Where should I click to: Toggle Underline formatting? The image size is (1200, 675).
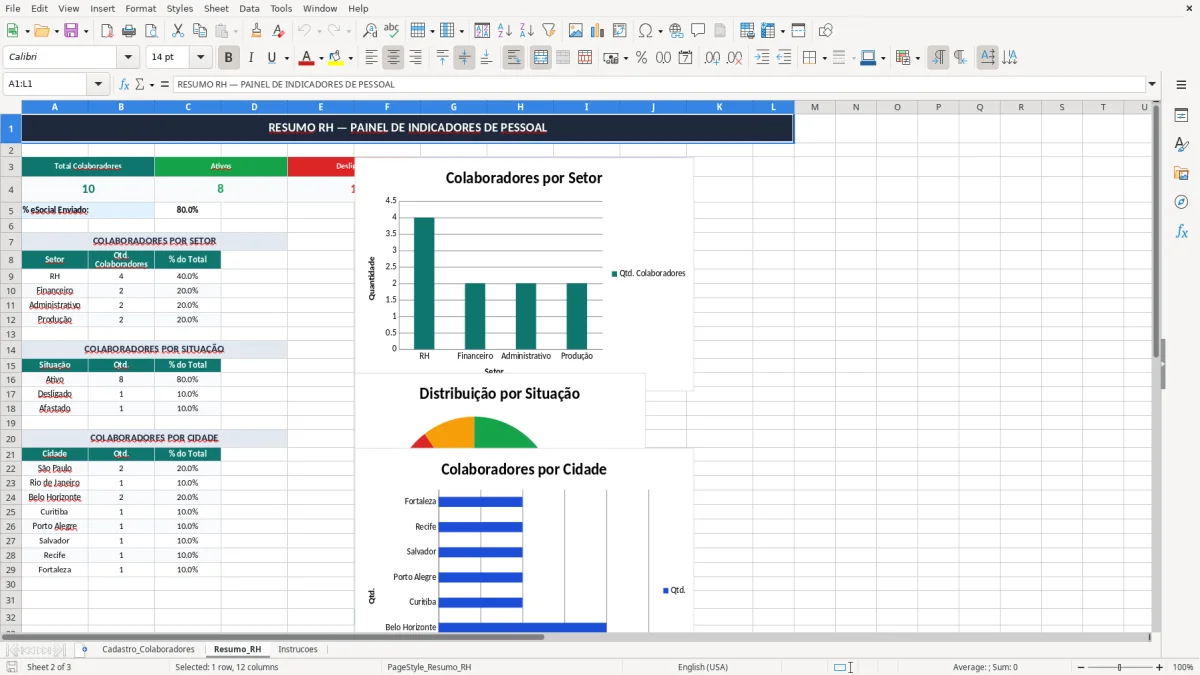pyautogui.click(x=272, y=58)
